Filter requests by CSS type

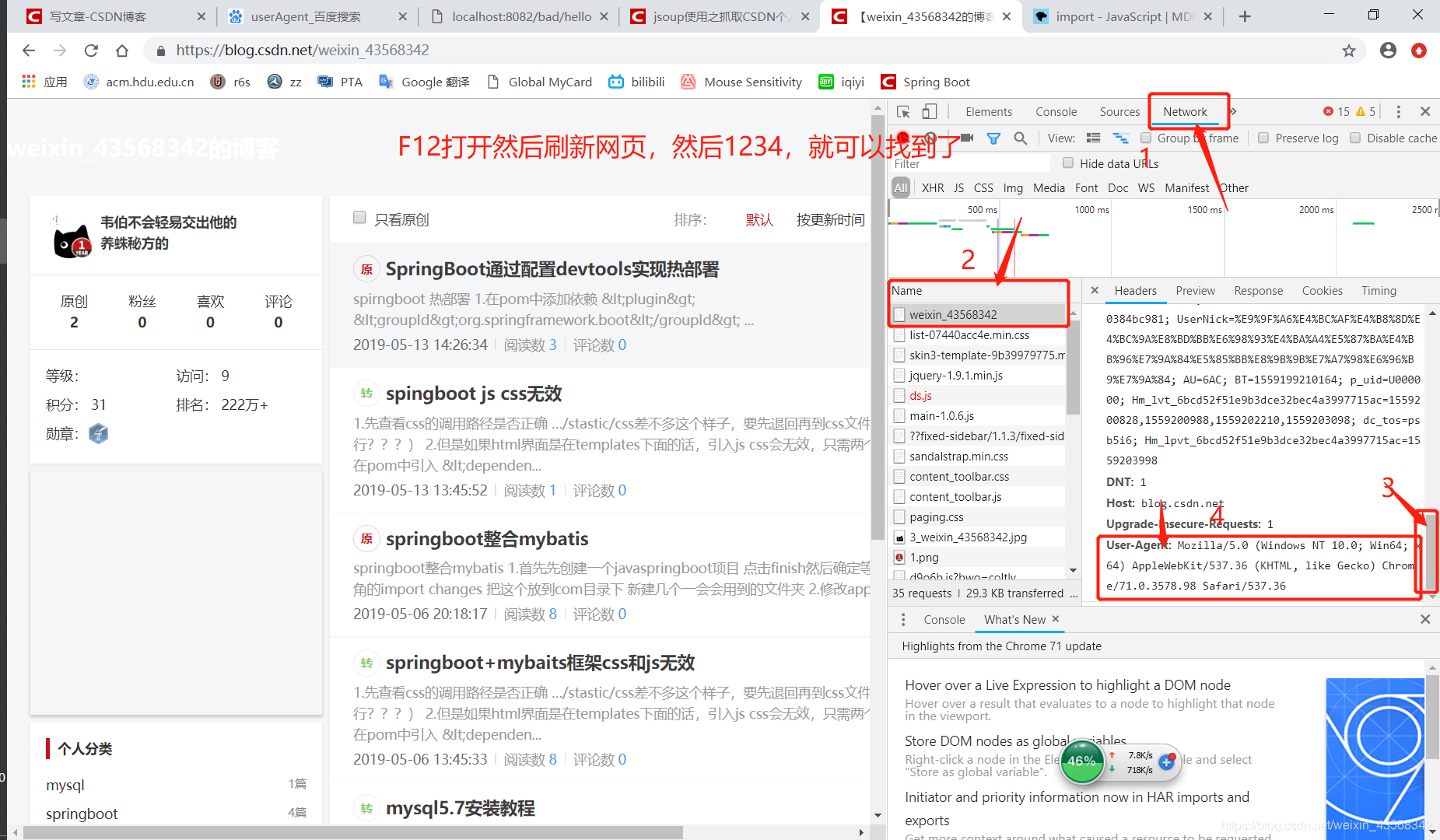click(x=983, y=187)
